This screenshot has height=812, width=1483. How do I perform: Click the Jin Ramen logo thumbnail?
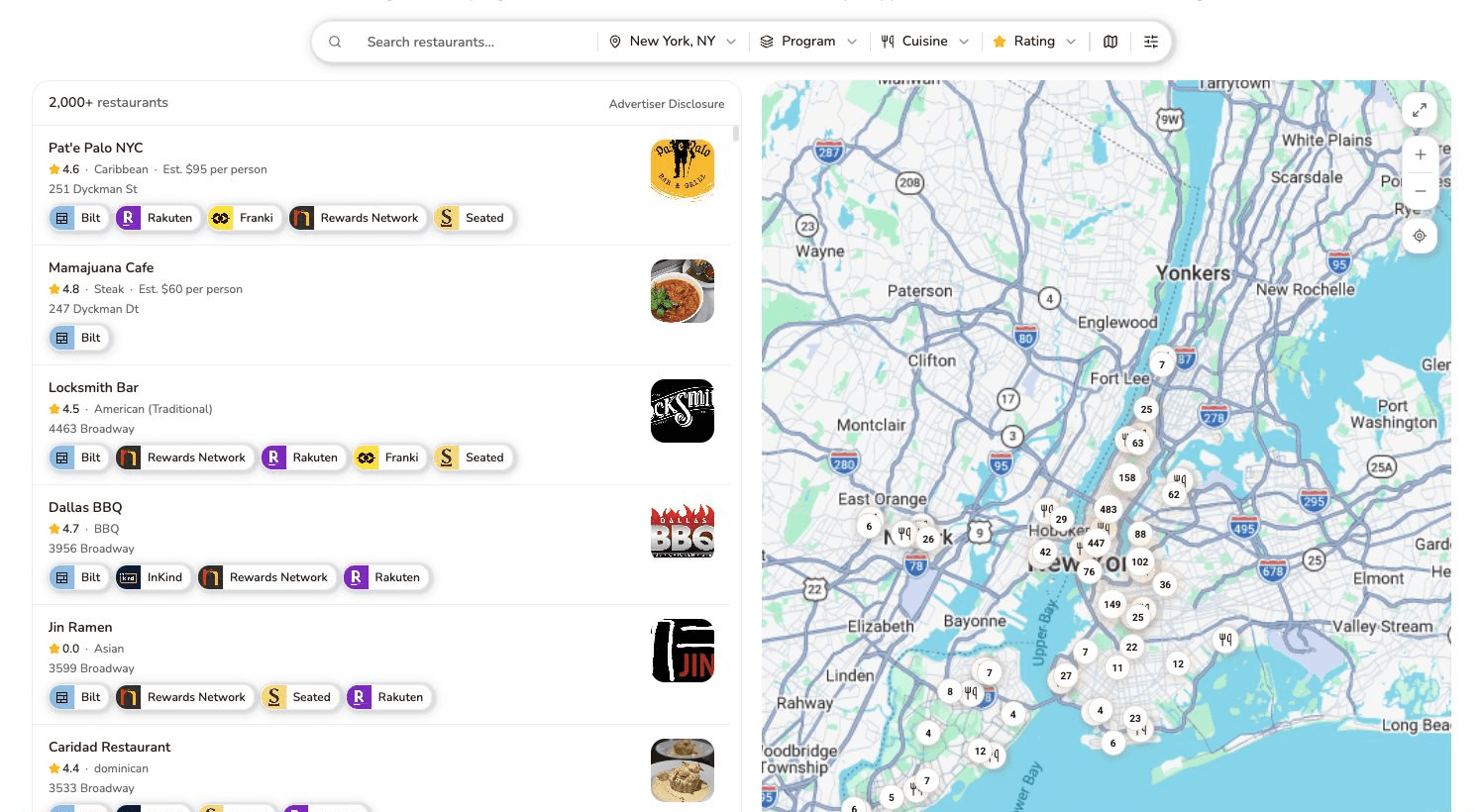coord(683,651)
